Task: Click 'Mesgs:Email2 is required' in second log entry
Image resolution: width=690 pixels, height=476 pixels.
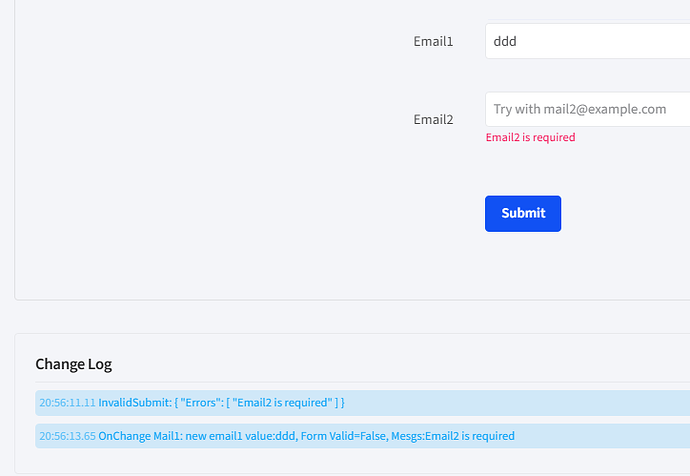Action: pos(453,436)
